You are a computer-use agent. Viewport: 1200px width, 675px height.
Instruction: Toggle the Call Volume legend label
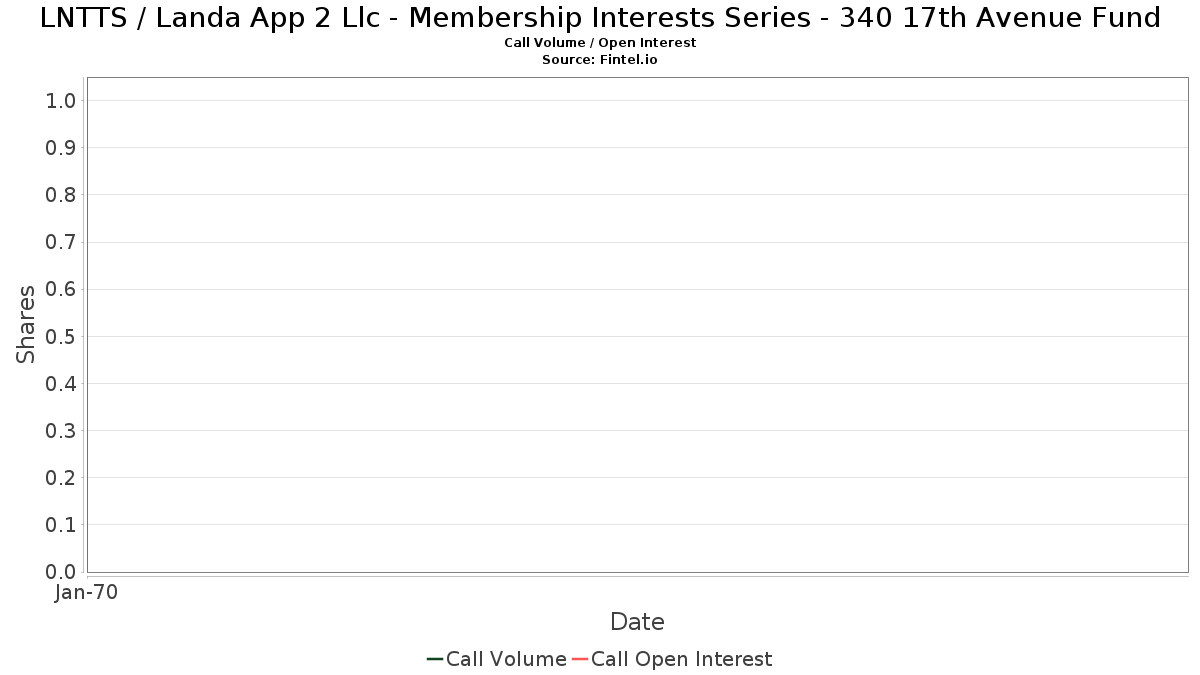point(506,659)
